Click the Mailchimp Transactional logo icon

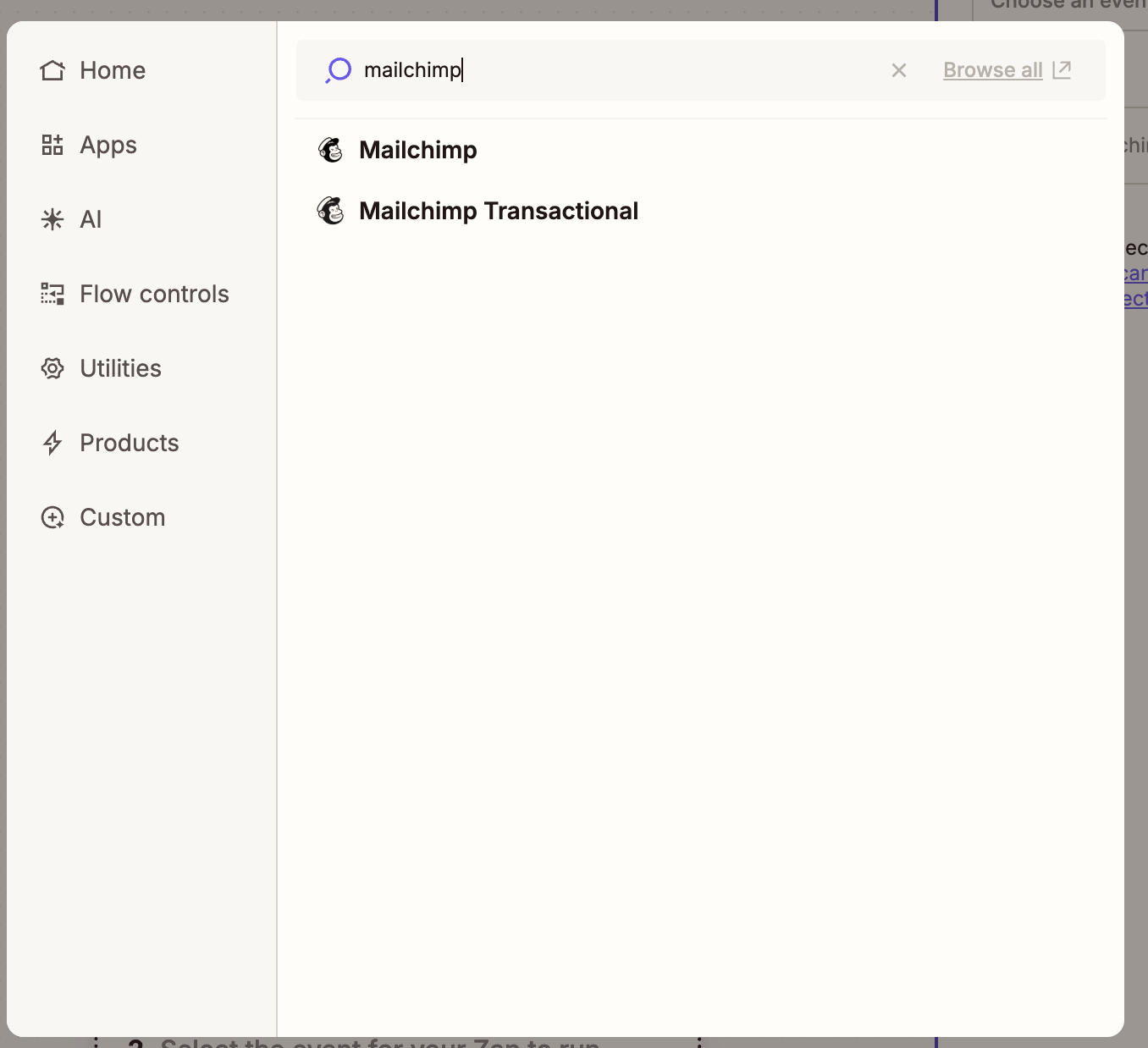(x=330, y=211)
